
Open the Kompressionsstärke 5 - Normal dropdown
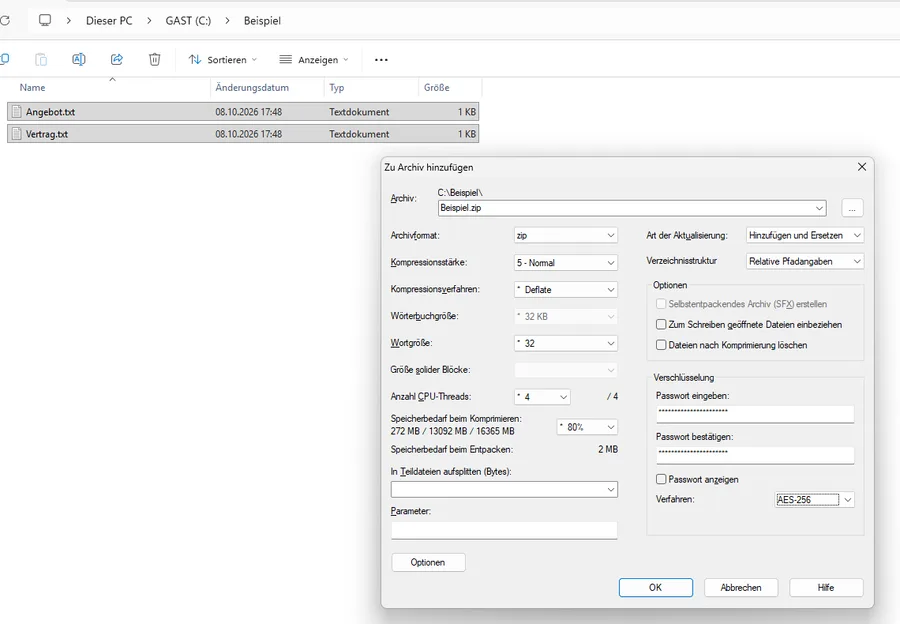566,262
